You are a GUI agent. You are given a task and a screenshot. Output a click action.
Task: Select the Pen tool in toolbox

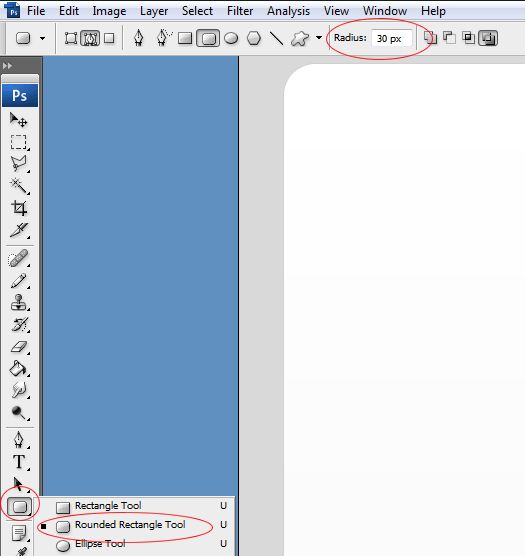[19, 440]
